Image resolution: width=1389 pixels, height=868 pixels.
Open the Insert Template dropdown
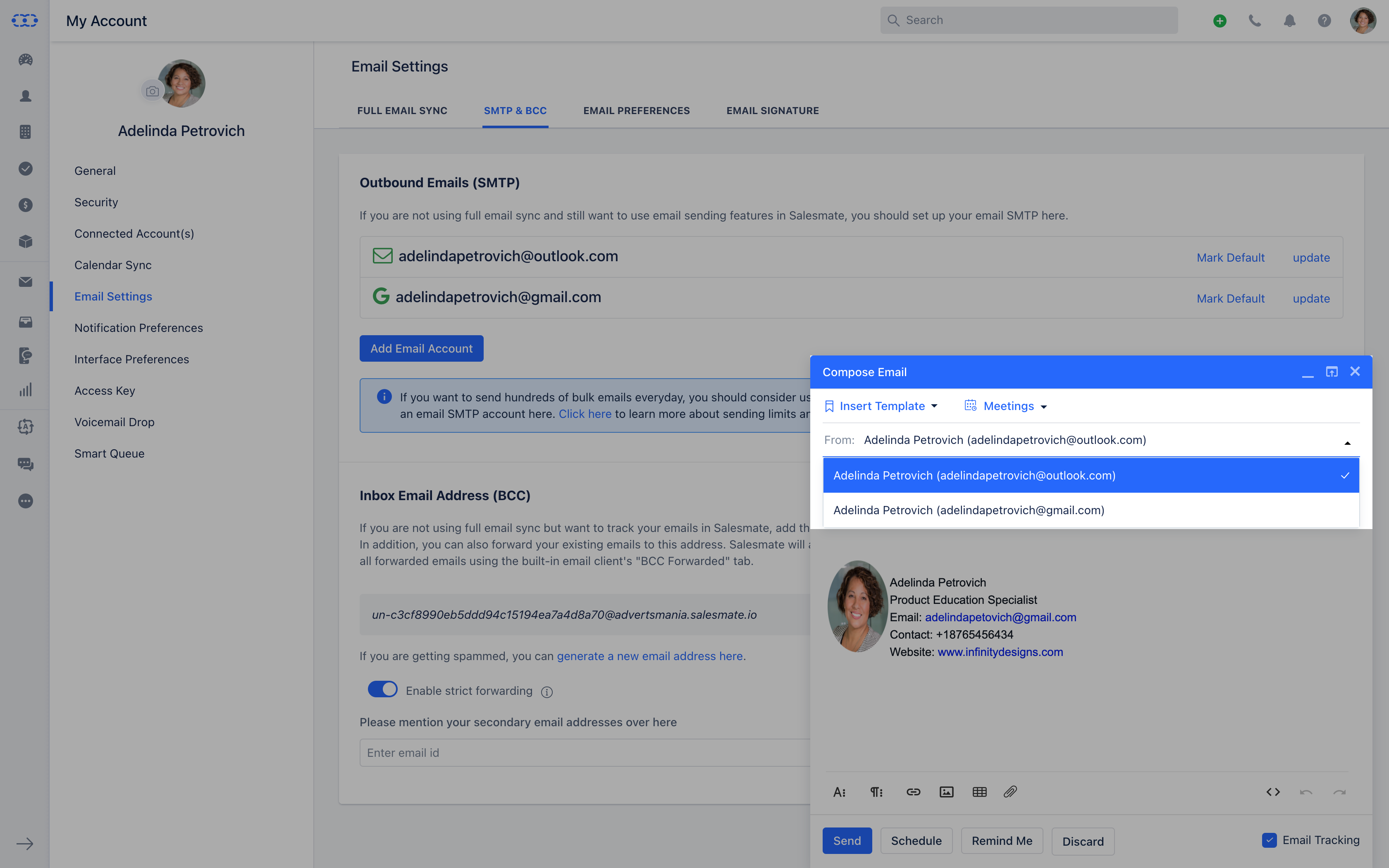click(x=881, y=406)
